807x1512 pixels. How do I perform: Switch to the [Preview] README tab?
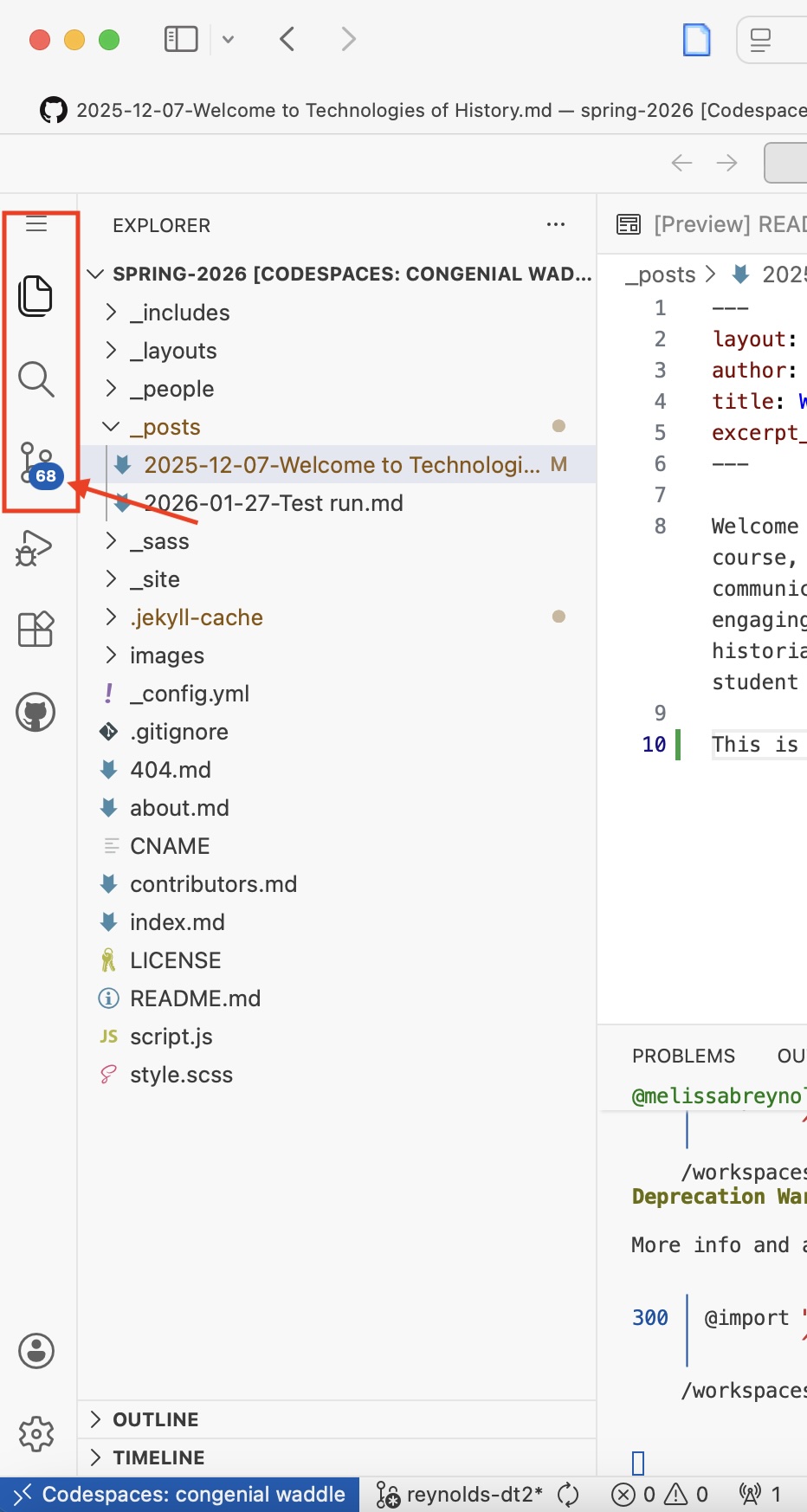click(x=703, y=224)
